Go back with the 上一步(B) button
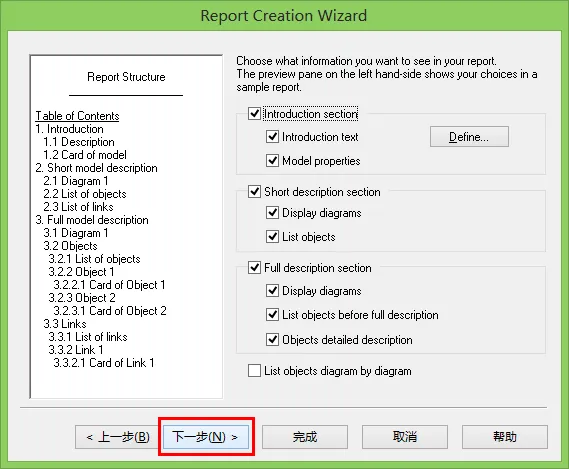Image resolution: width=569 pixels, height=469 pixels. coord(118,437)
